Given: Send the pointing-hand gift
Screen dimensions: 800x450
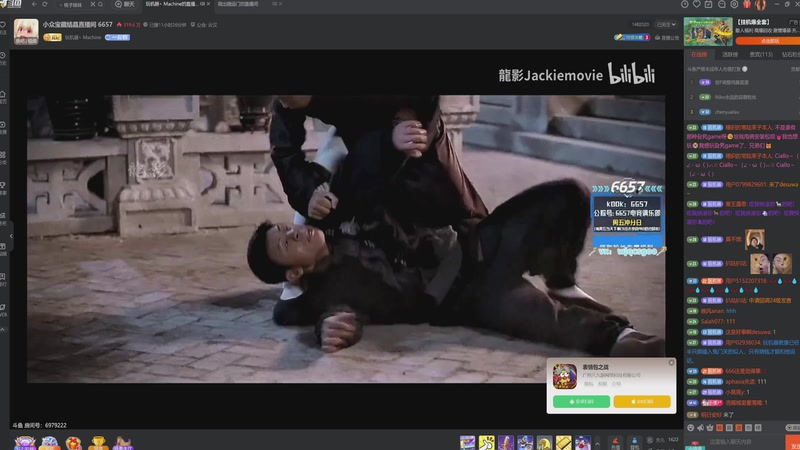Looking at the screenshot, I should click(486, 443).
